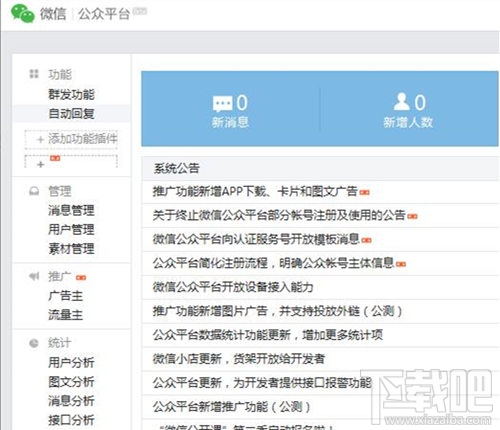Click the new badge after 关于终止微信公众平台 announcement
The width and height of the screenshot is (500, 430).
[412, 216]
